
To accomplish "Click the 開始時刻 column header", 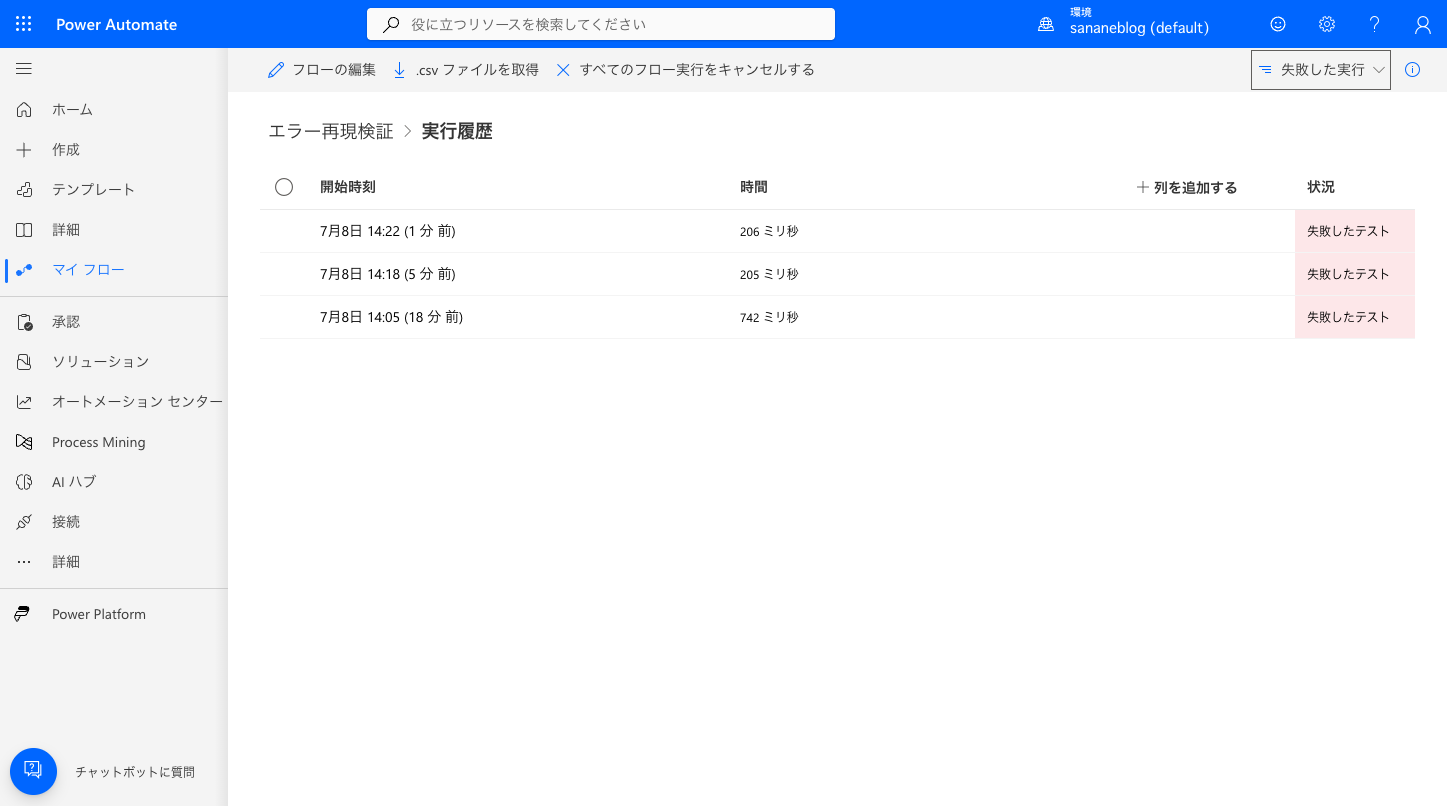I will [348, 187].
